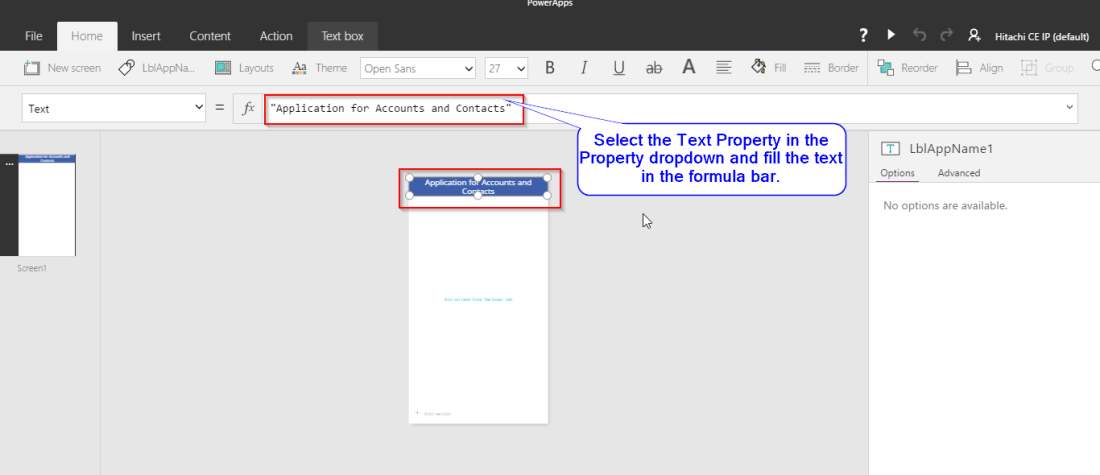Open the help question mark

pyautogui.click(x=864, y=35)
